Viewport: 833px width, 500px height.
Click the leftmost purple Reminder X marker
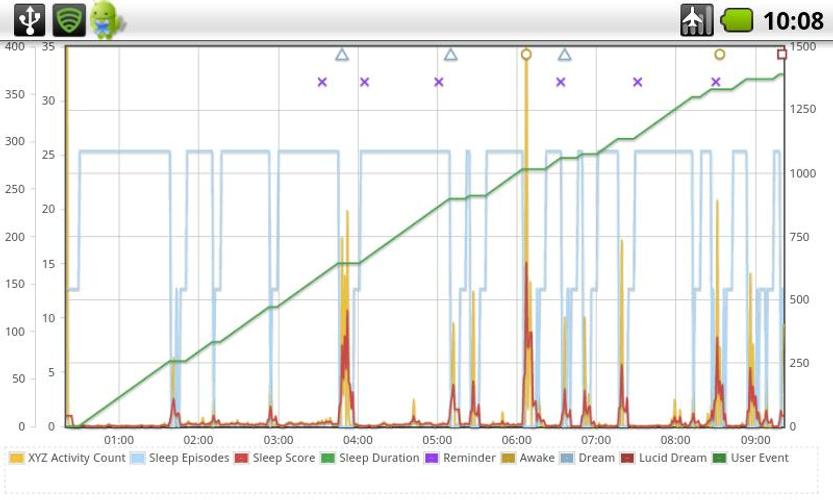(x=322, y=82)
